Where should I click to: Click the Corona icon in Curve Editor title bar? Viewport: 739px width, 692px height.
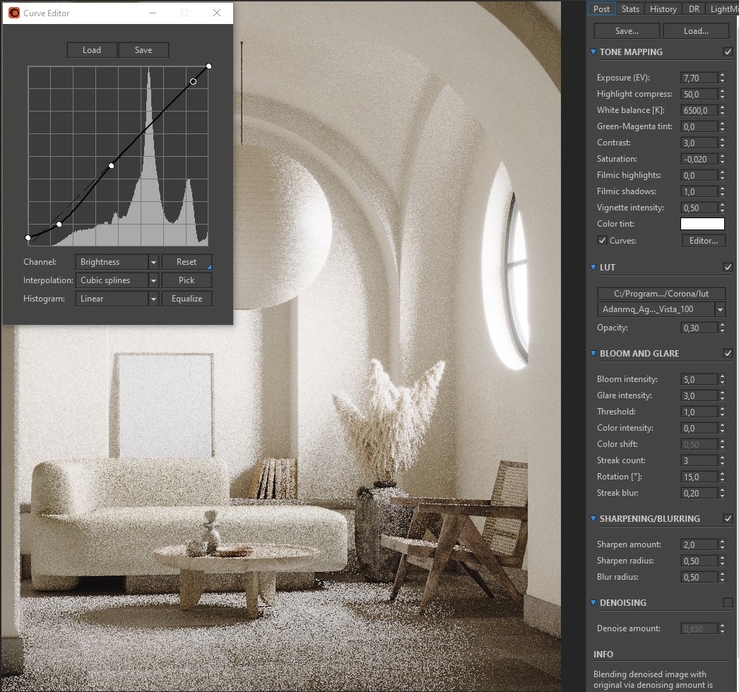point(13,13)
